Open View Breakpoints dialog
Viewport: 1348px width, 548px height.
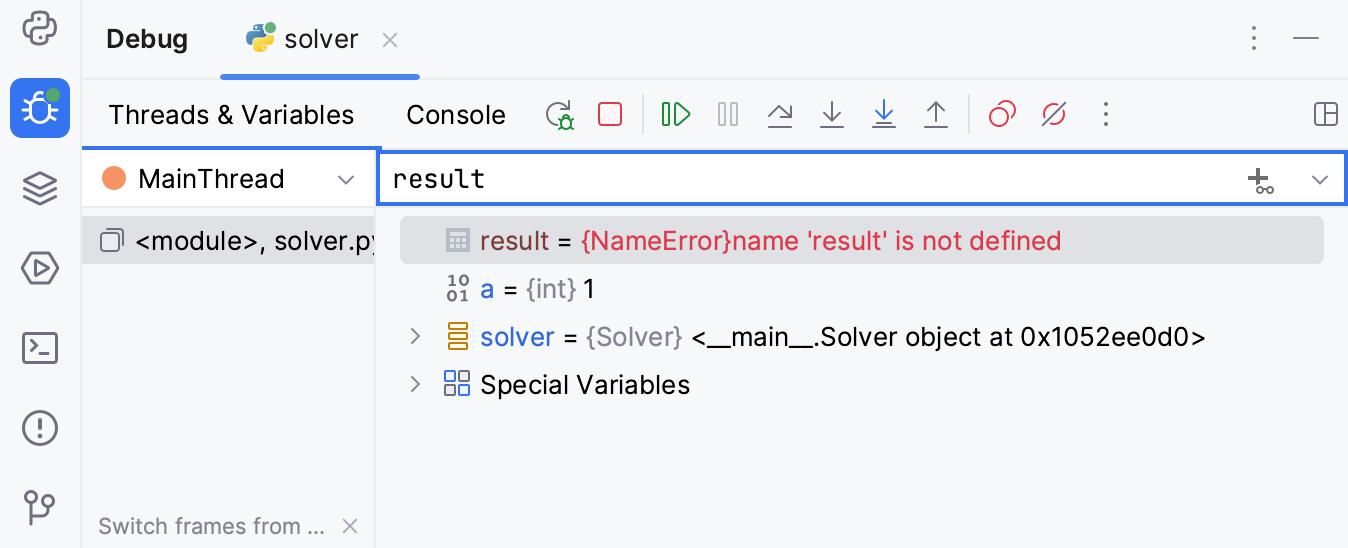coord(1002,115)
